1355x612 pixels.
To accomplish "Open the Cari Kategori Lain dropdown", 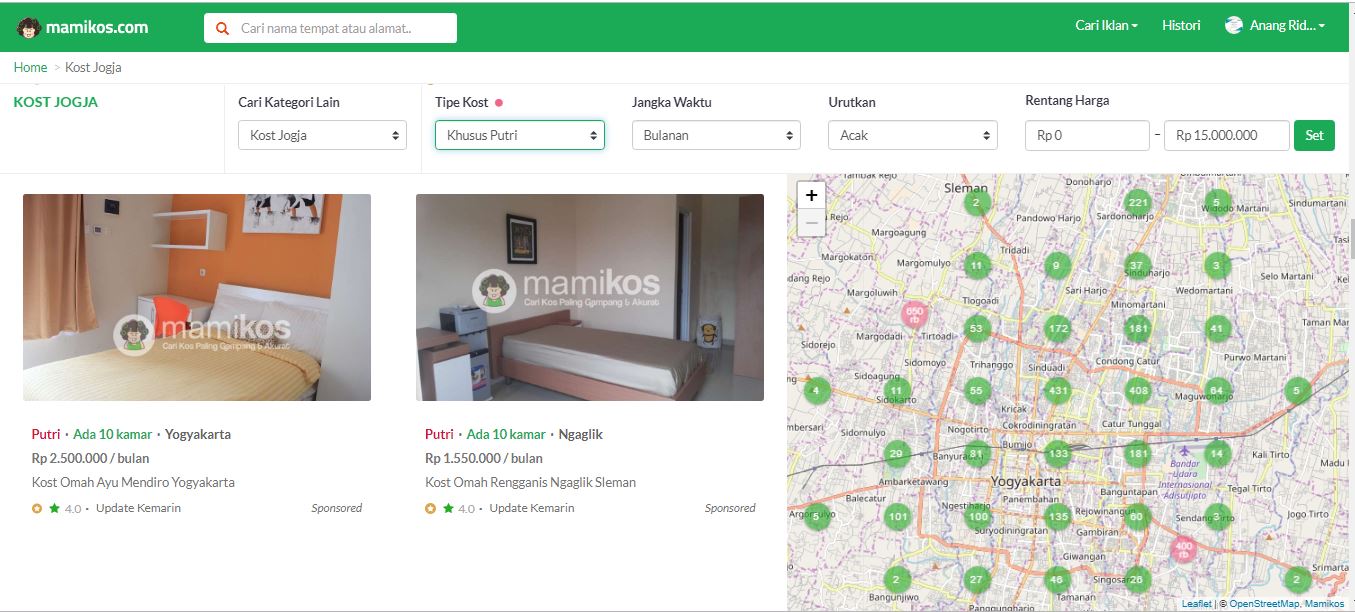I will point(322,135).
